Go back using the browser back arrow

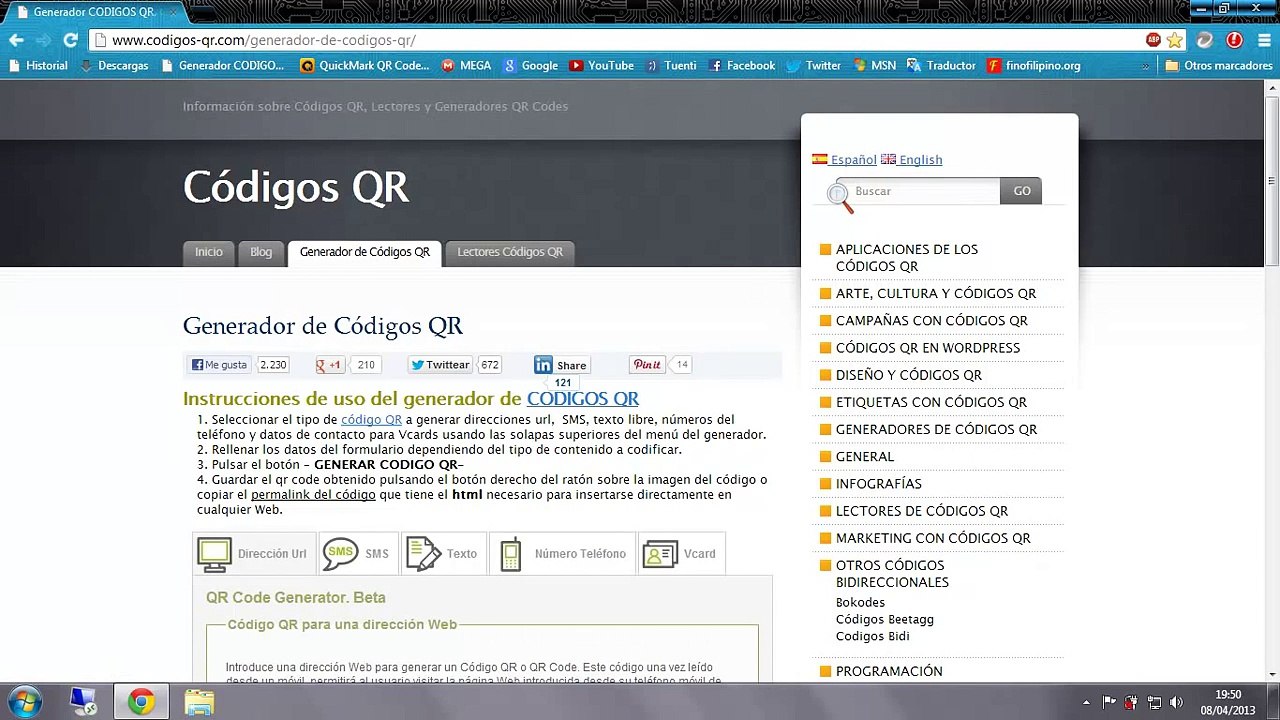pyautogui.click(x=16, y=40)
